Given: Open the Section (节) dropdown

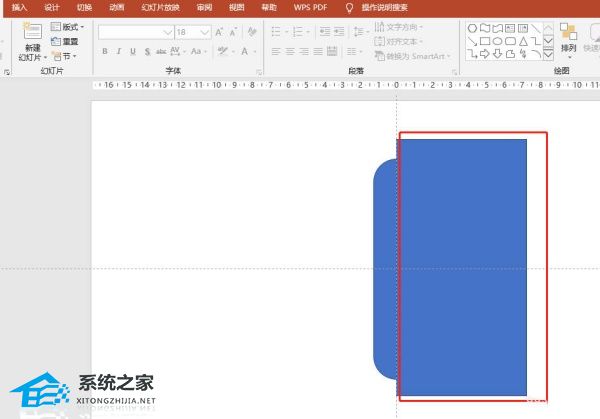Looking at the screenshot, I should tap(64, 56).
